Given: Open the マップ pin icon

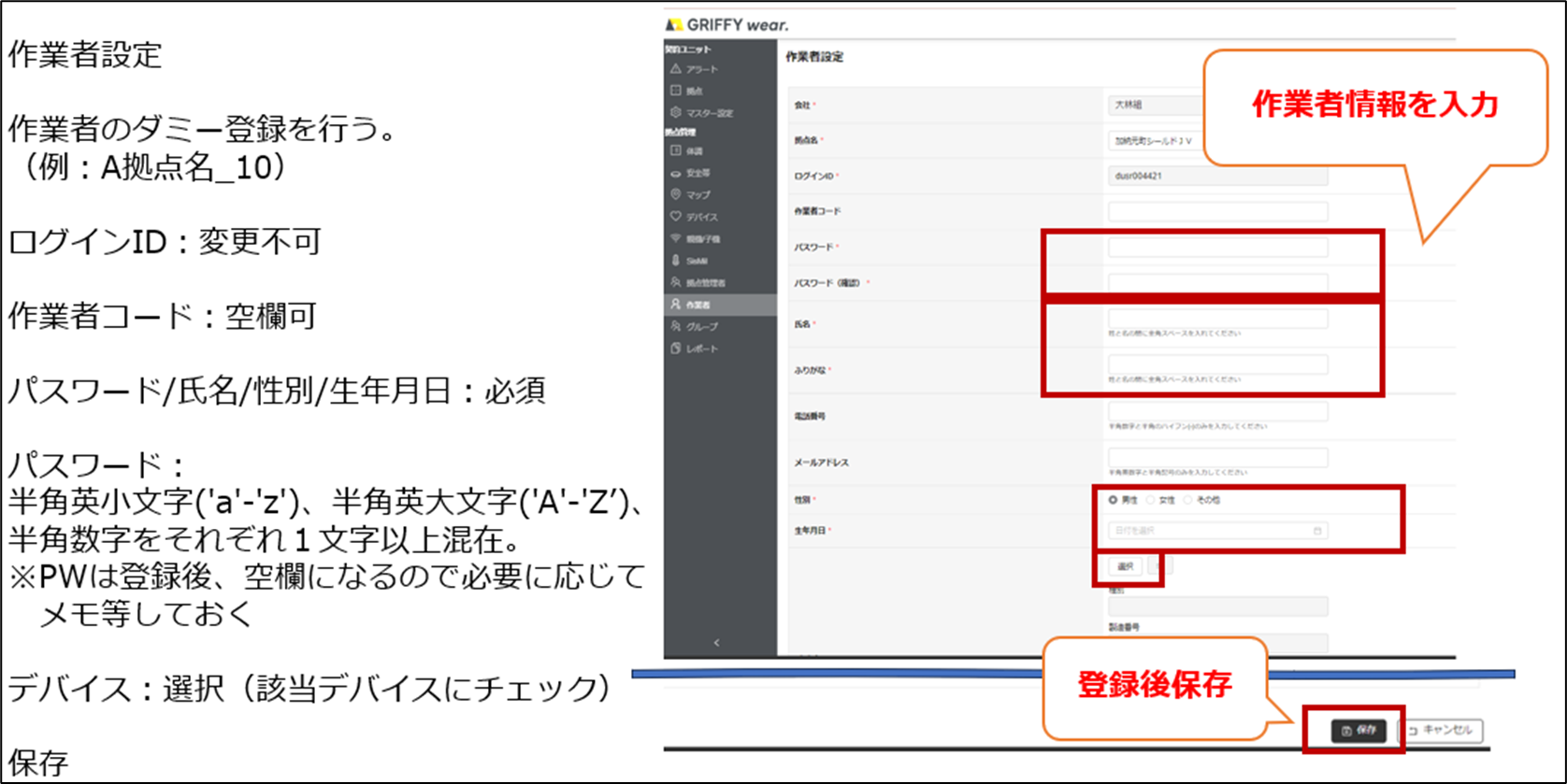Looking at the screenshot, I should click(676, 194).
